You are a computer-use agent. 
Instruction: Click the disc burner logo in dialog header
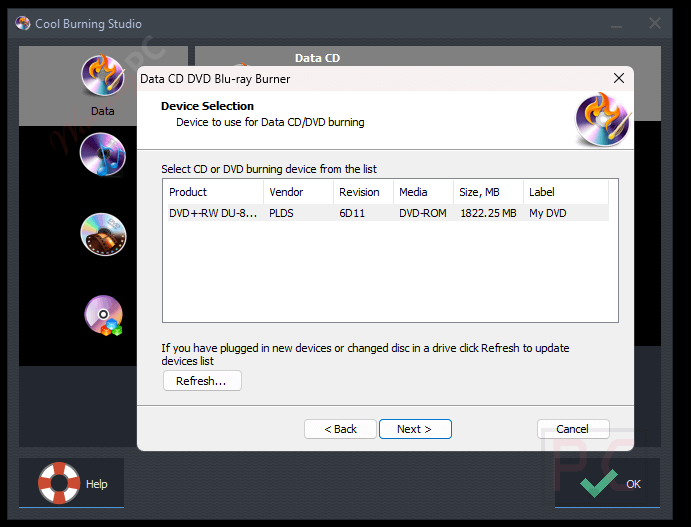tap(603, 119)
